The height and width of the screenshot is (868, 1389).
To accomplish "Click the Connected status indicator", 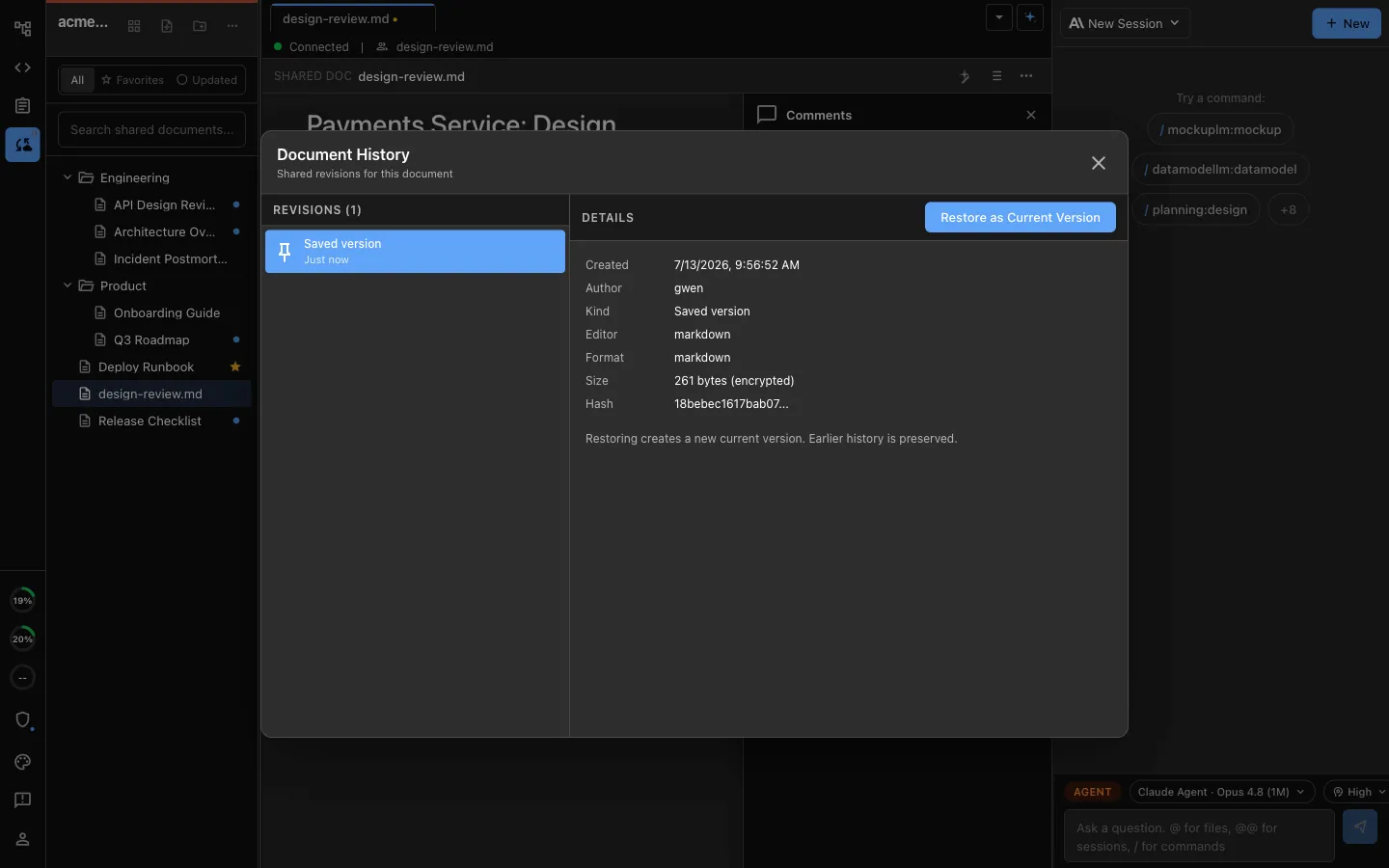I will pos(312,46).
